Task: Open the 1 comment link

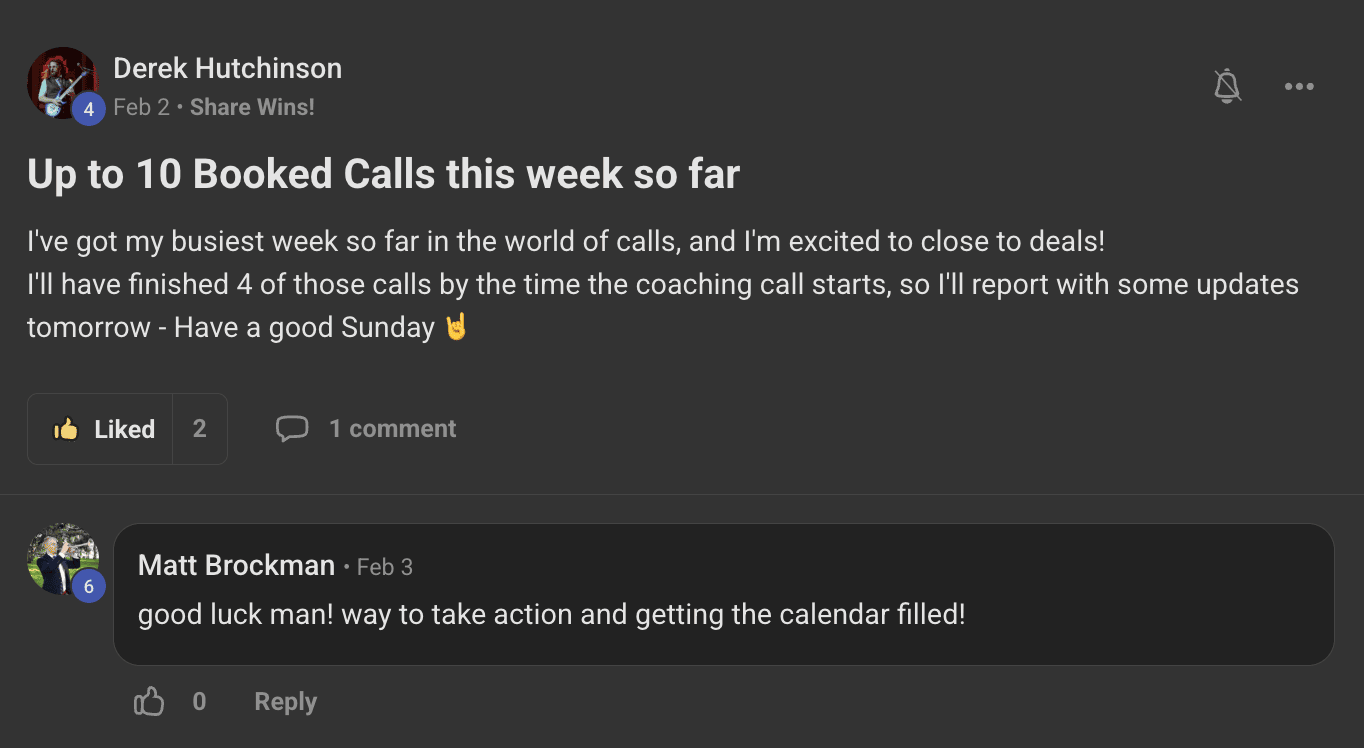Action: click(x=392, y=429)
